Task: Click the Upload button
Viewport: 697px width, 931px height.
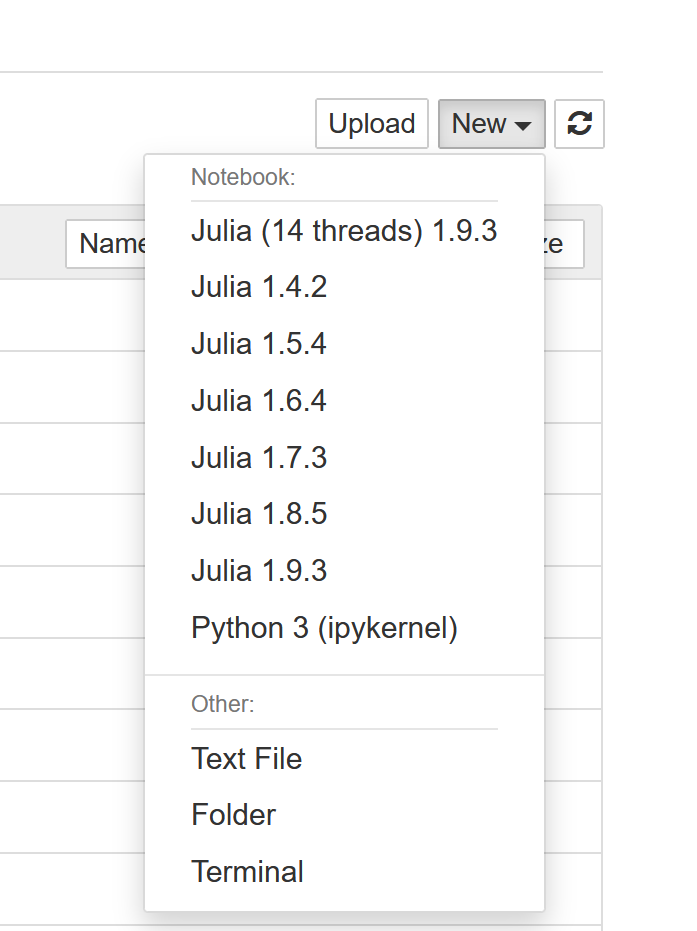Action: click(x=372, y=124)
